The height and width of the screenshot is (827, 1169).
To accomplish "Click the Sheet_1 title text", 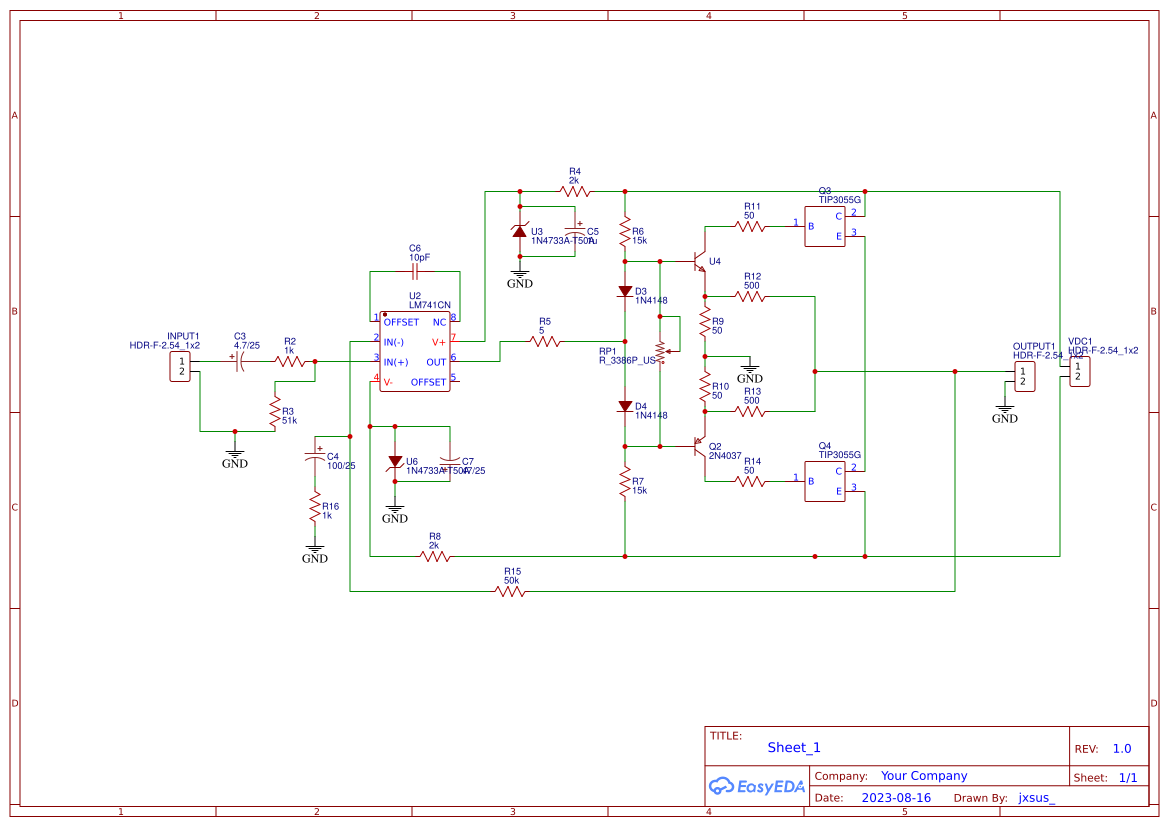I will pyautogui.click(x=794, y=747).
